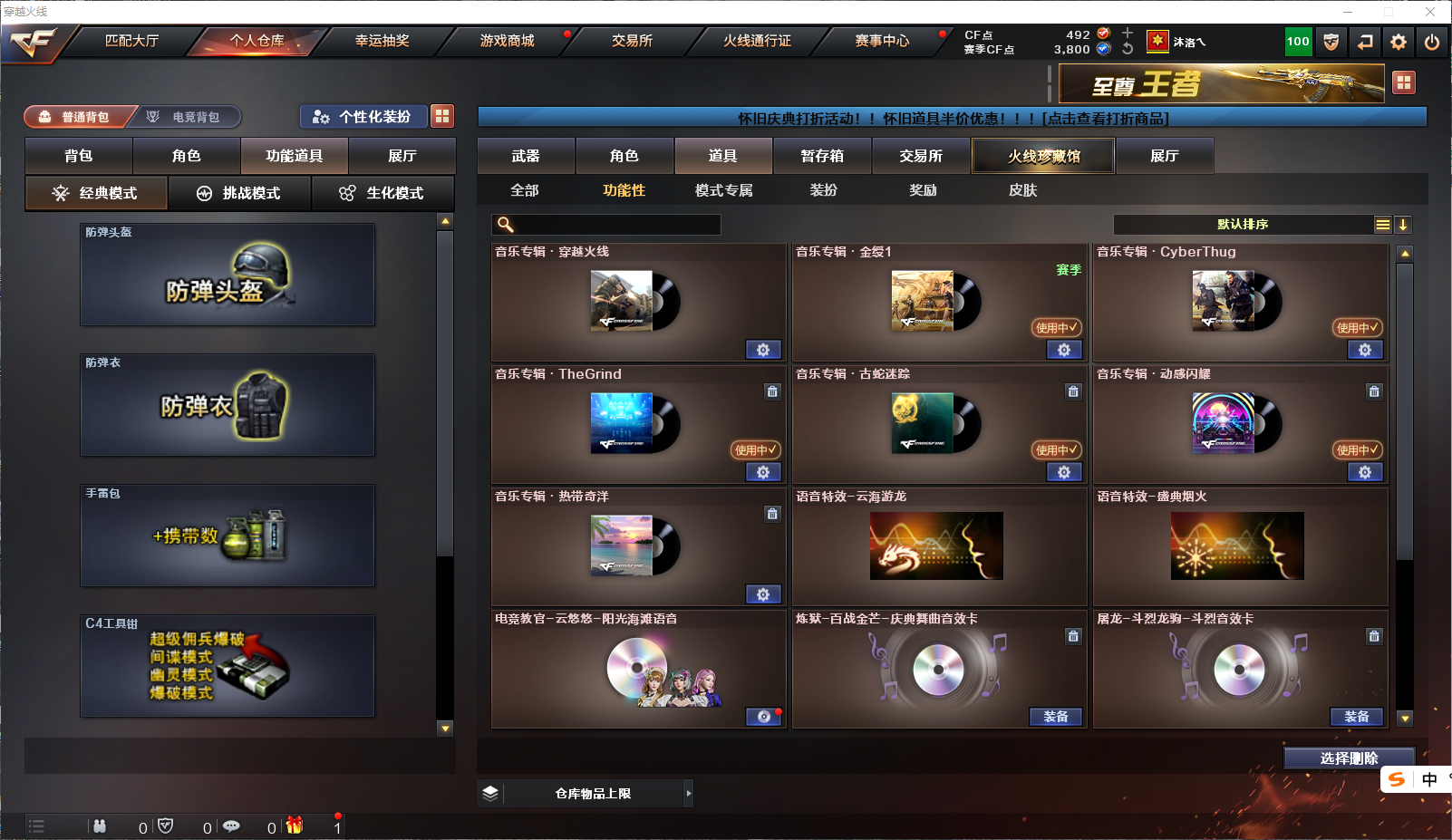The height and width of the screenshot is (840, 1452).
Task: Delete 音乐专辑·TheGrind with its trash icon
Action: (x=772, y=391)
